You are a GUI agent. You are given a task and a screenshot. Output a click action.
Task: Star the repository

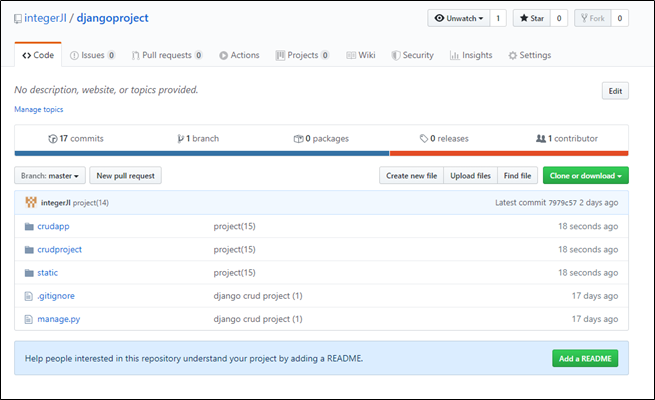pyautogui.click(x=532, y=18)
